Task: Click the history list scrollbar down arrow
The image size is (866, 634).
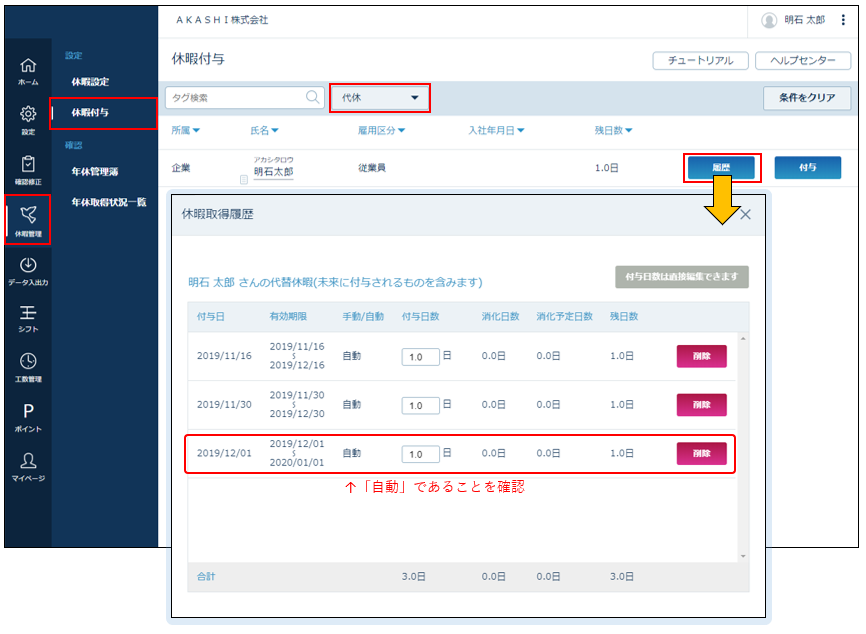Action: coord(743,556)
